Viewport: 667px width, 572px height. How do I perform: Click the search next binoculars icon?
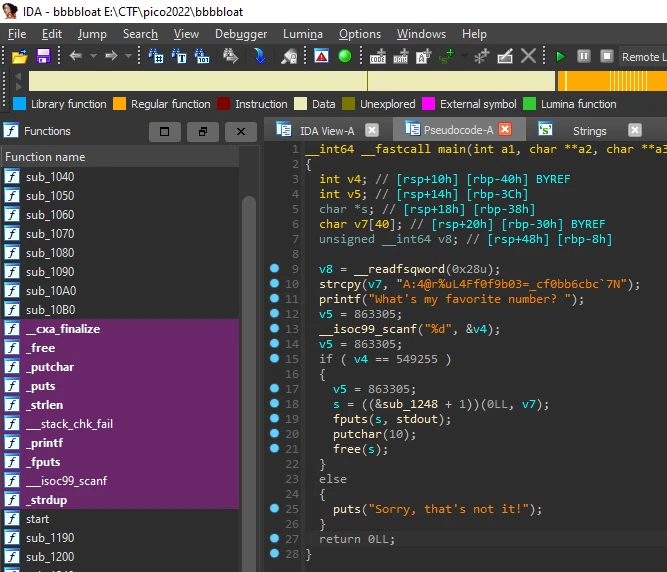(230, 56)
